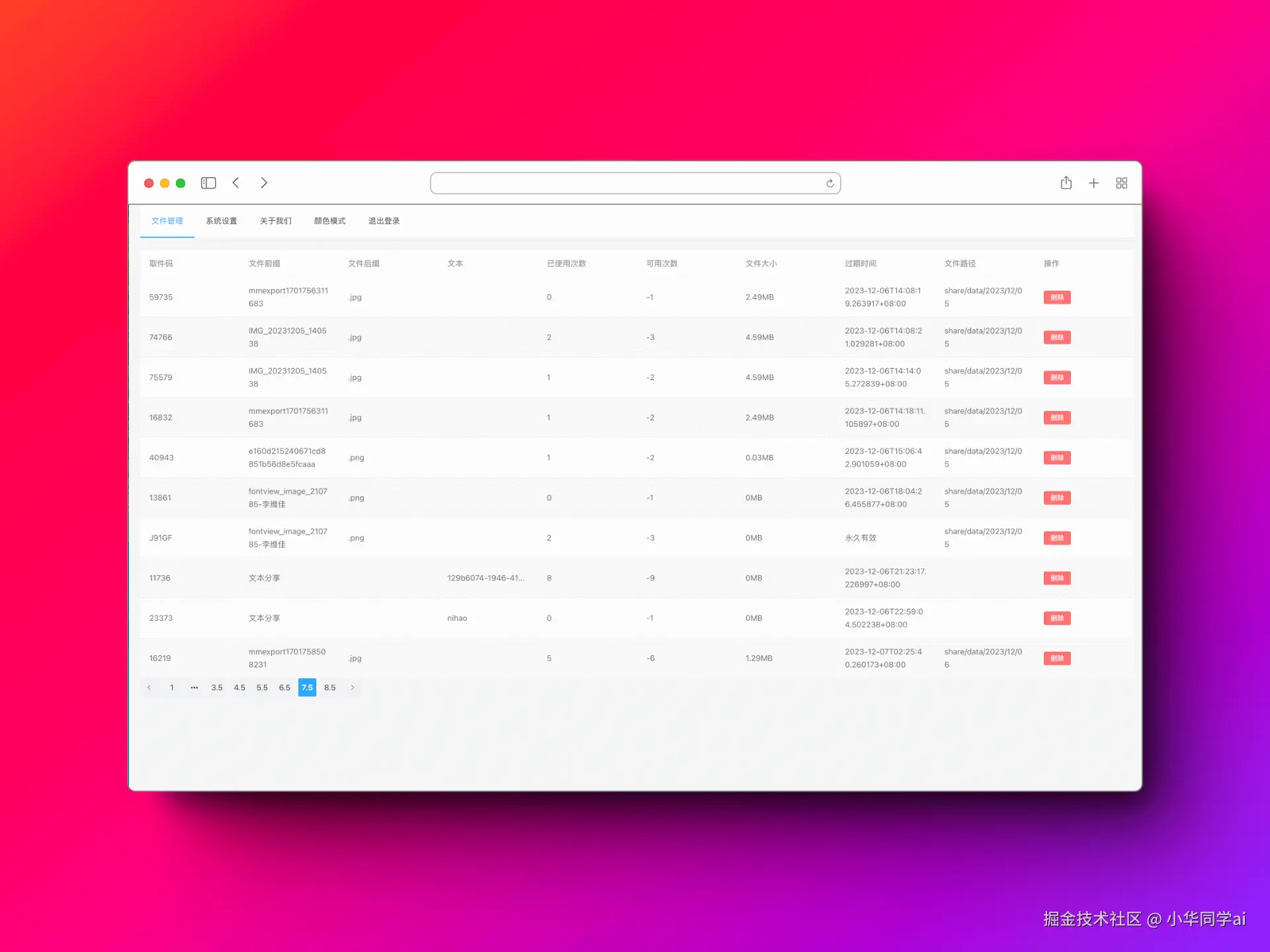
Task: Go to previous page with pagination arrow
Action: (x=149, y=688)
